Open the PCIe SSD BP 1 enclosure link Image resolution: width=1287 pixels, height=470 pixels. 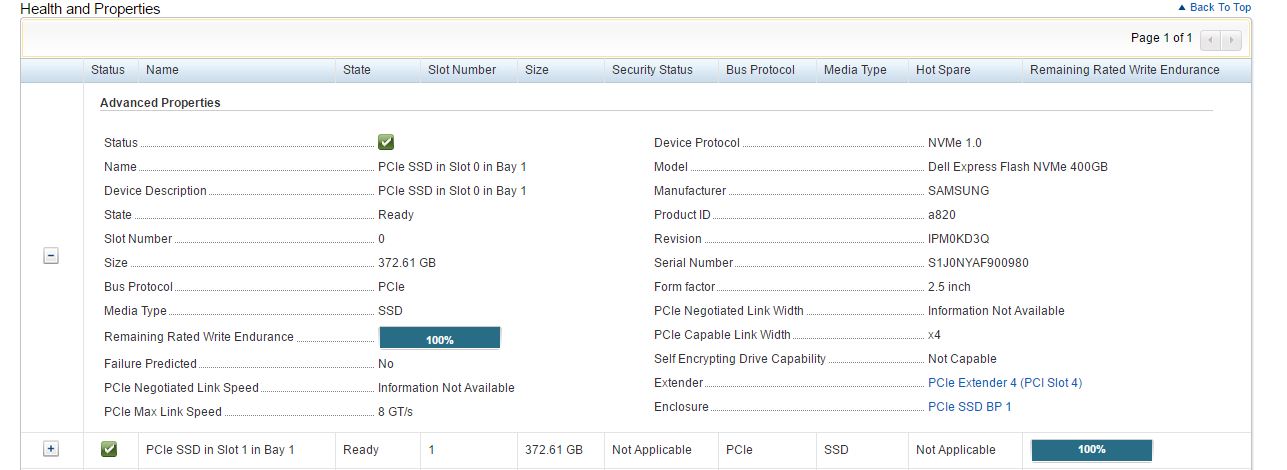click(970, 407)
